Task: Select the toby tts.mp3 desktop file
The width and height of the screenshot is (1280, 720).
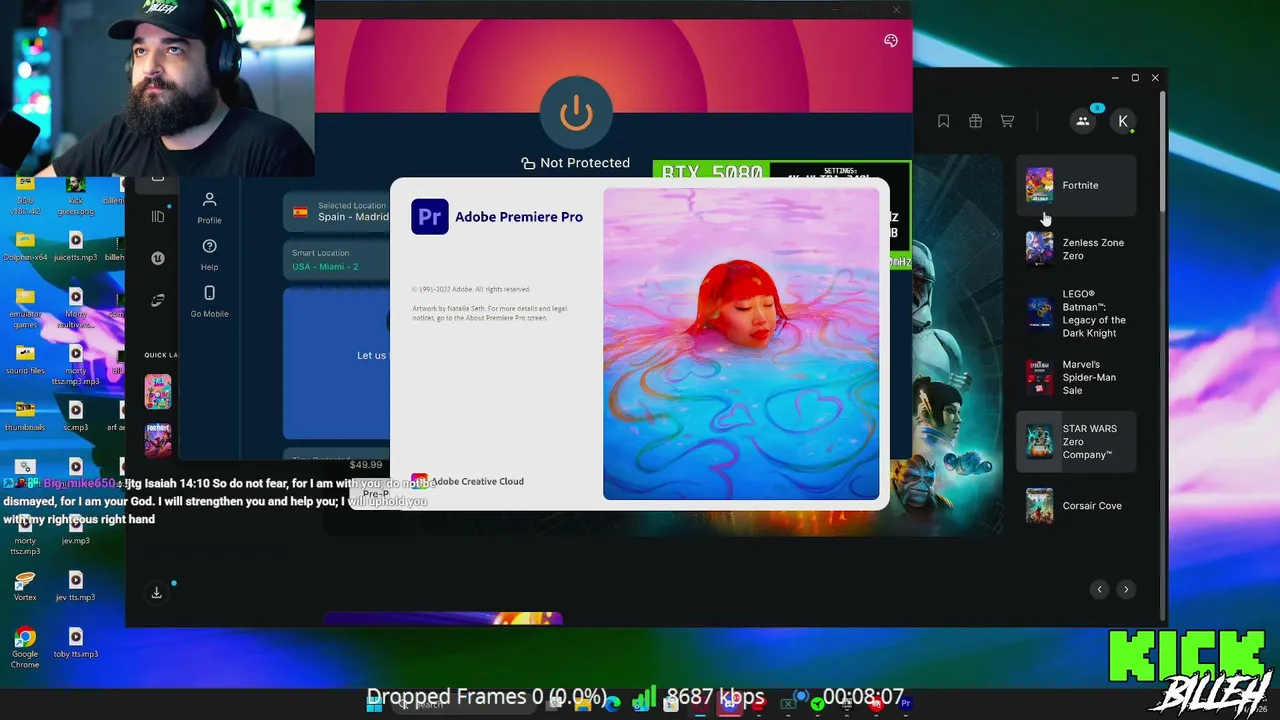Action: [x=75, y=642]
